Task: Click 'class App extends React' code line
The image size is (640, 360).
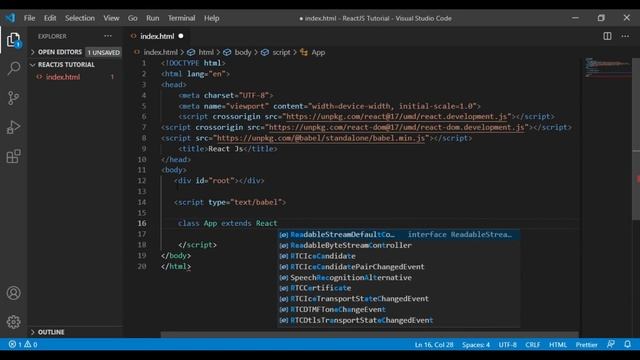Action: (x=228, y=223)
